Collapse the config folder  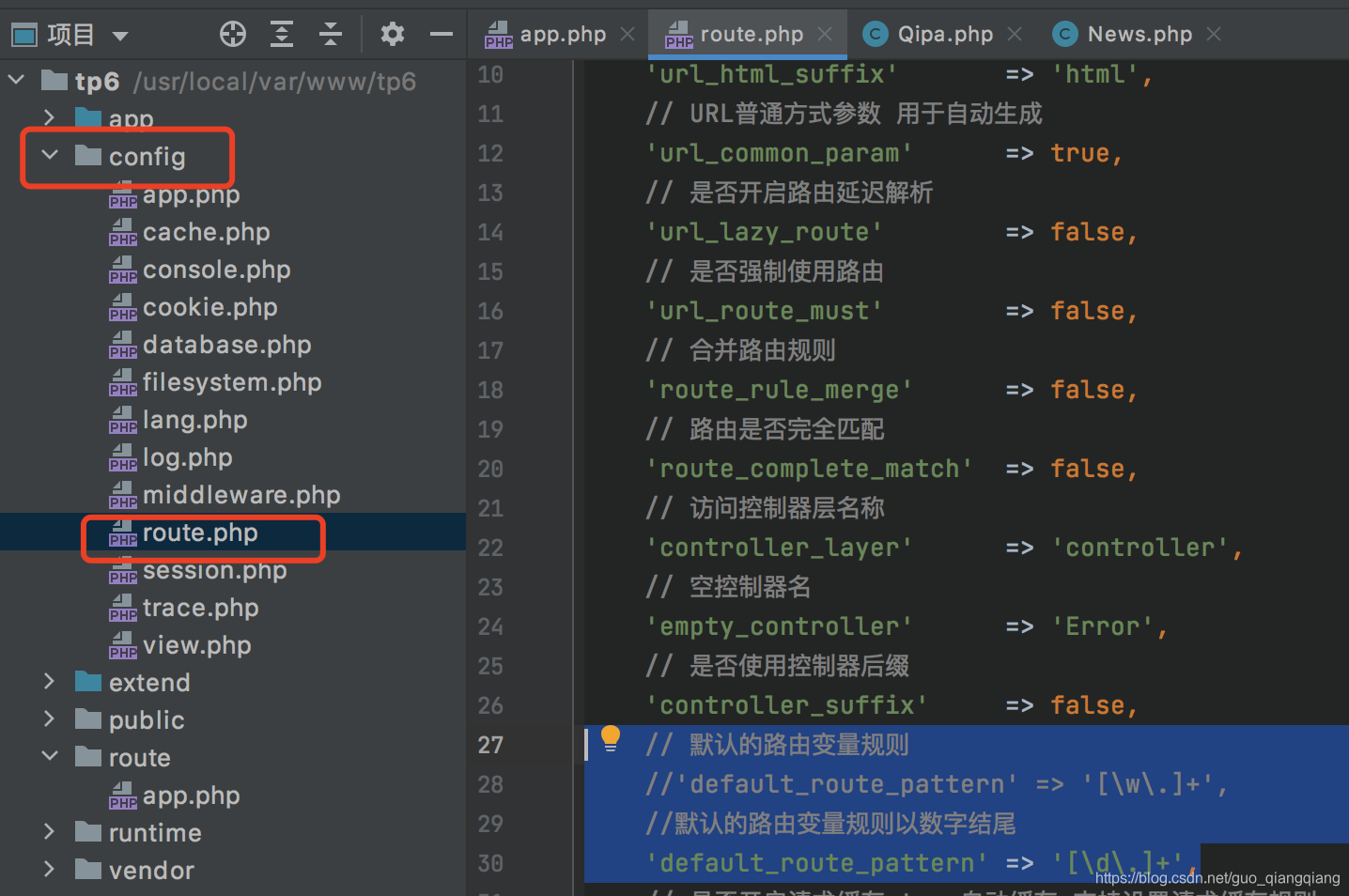coord(50,155)
